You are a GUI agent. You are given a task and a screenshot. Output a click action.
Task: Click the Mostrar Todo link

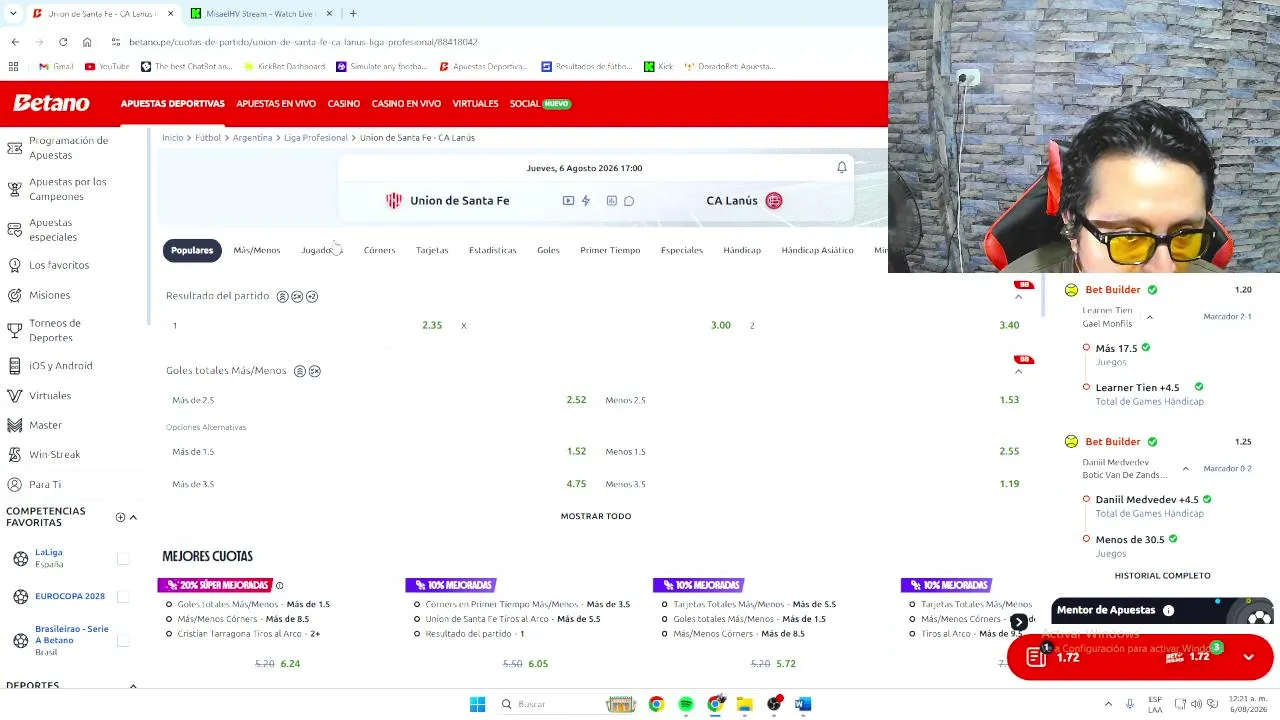point(596,516)
